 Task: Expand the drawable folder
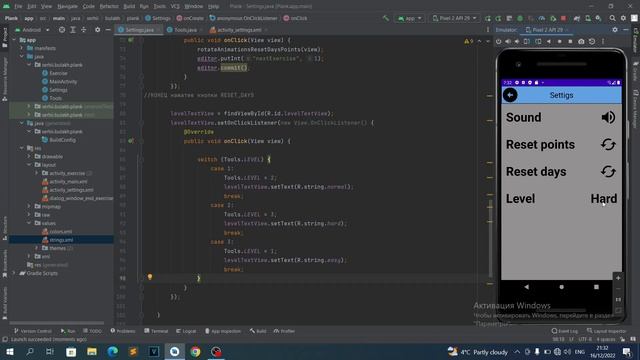click(x=29, y=156)
